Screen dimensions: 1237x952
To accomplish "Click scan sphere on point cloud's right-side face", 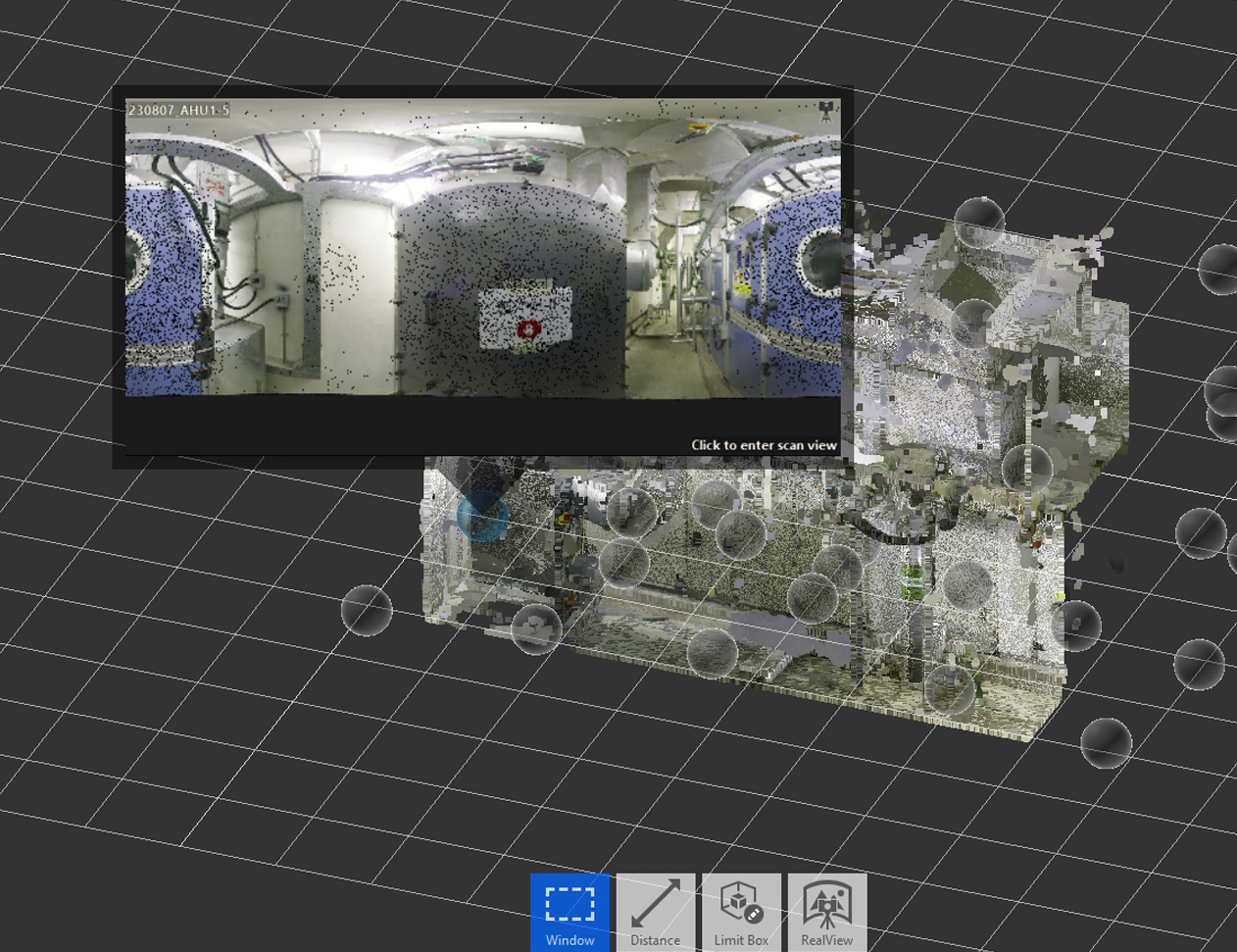I will tap(1076, 625).
